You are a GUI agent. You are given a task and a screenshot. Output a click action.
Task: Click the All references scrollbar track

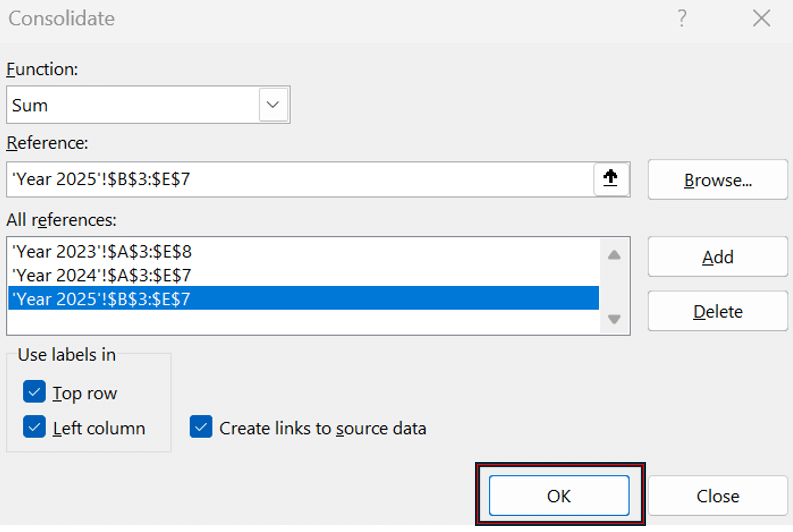tap(614, 287)
